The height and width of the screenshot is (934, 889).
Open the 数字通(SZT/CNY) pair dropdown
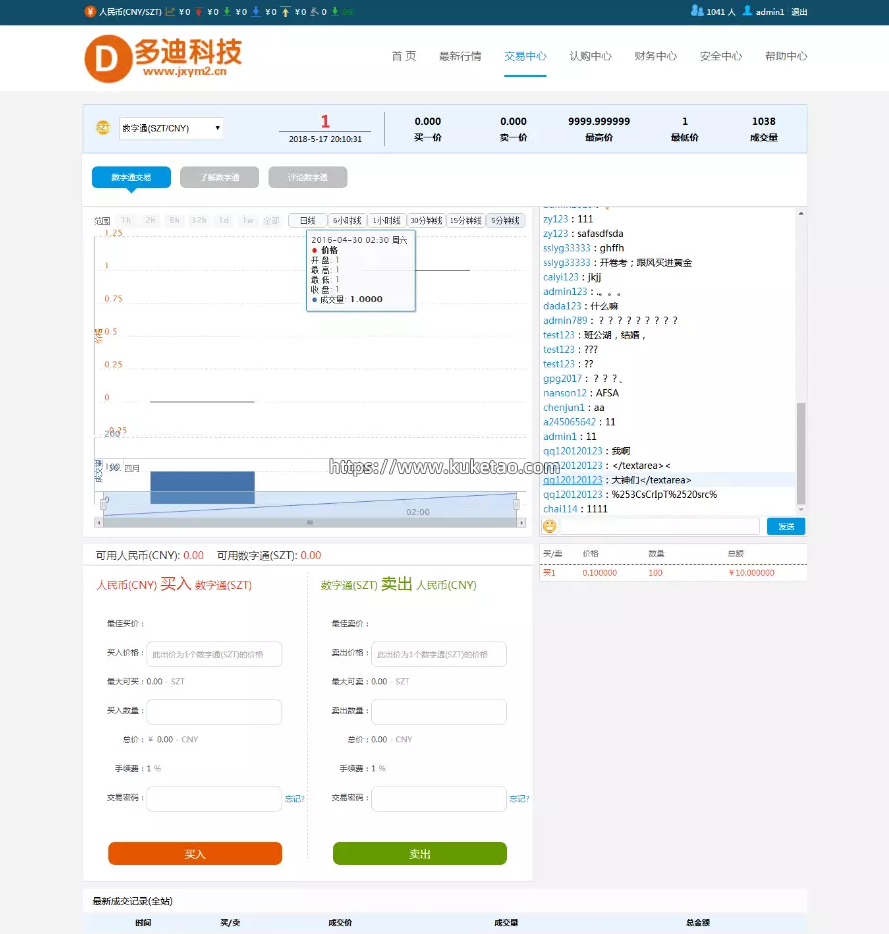[171, 128]
